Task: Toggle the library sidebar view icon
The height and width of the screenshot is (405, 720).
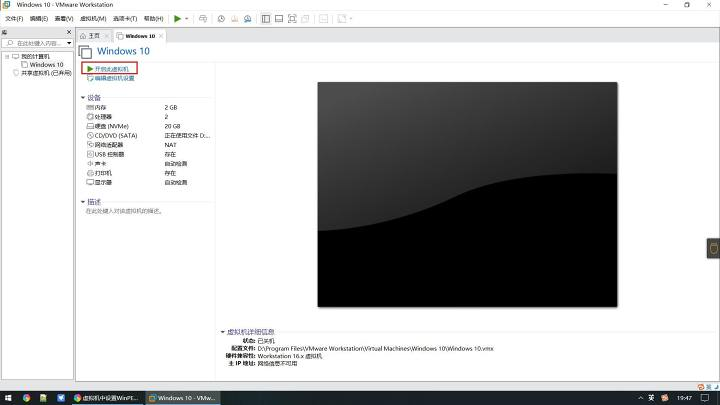Action: (265, 19)
